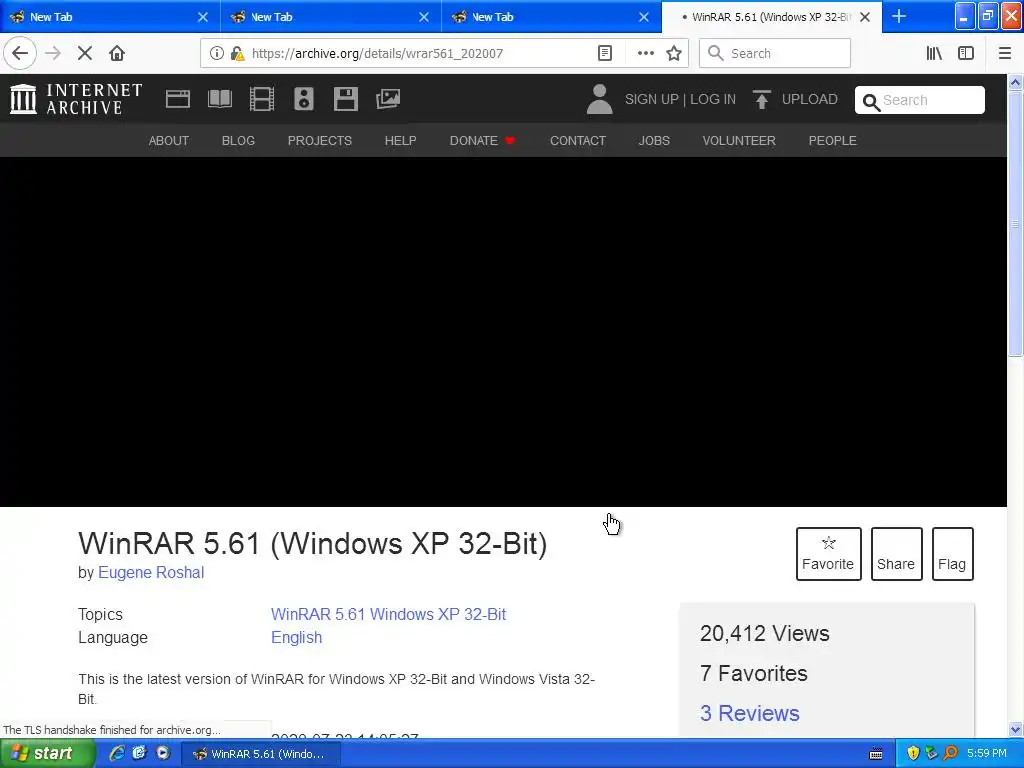Click the Firefox forward arrow button
This screenshot has height=768, width=1024.
(53, 54)
